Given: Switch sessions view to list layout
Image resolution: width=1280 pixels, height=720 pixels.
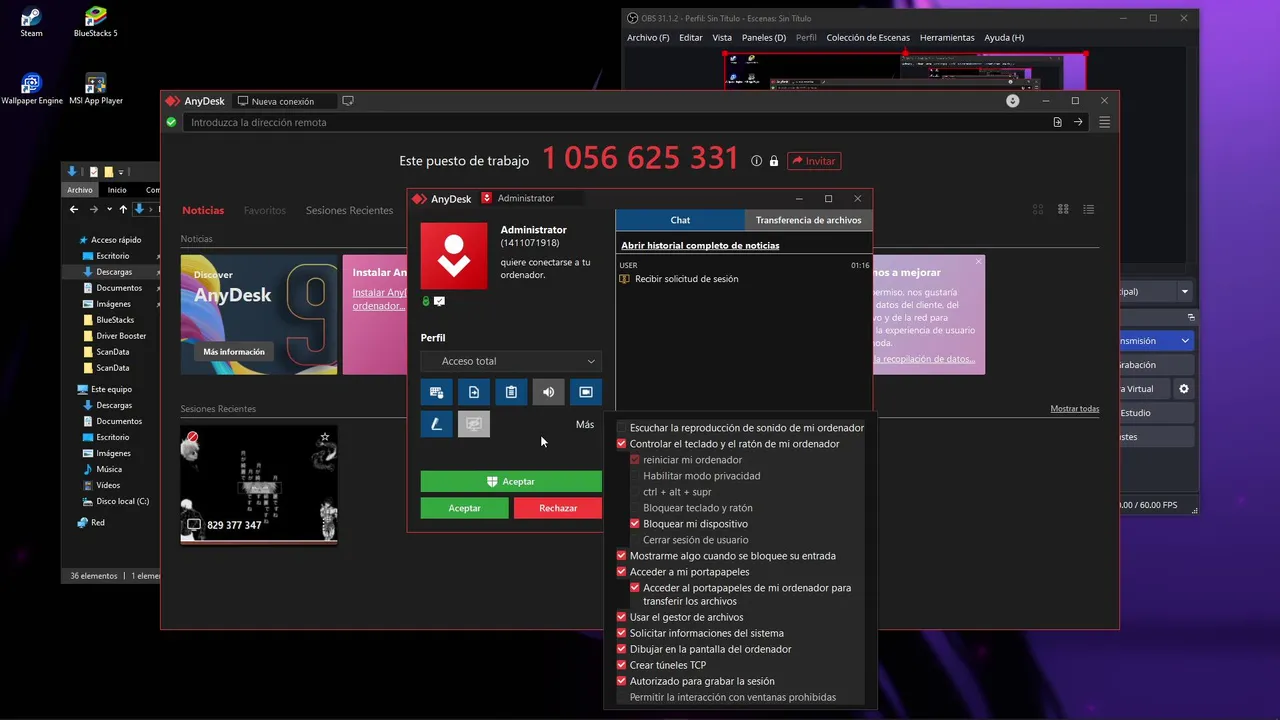Looking at the screenshot, I should (x=1089, y=209).
